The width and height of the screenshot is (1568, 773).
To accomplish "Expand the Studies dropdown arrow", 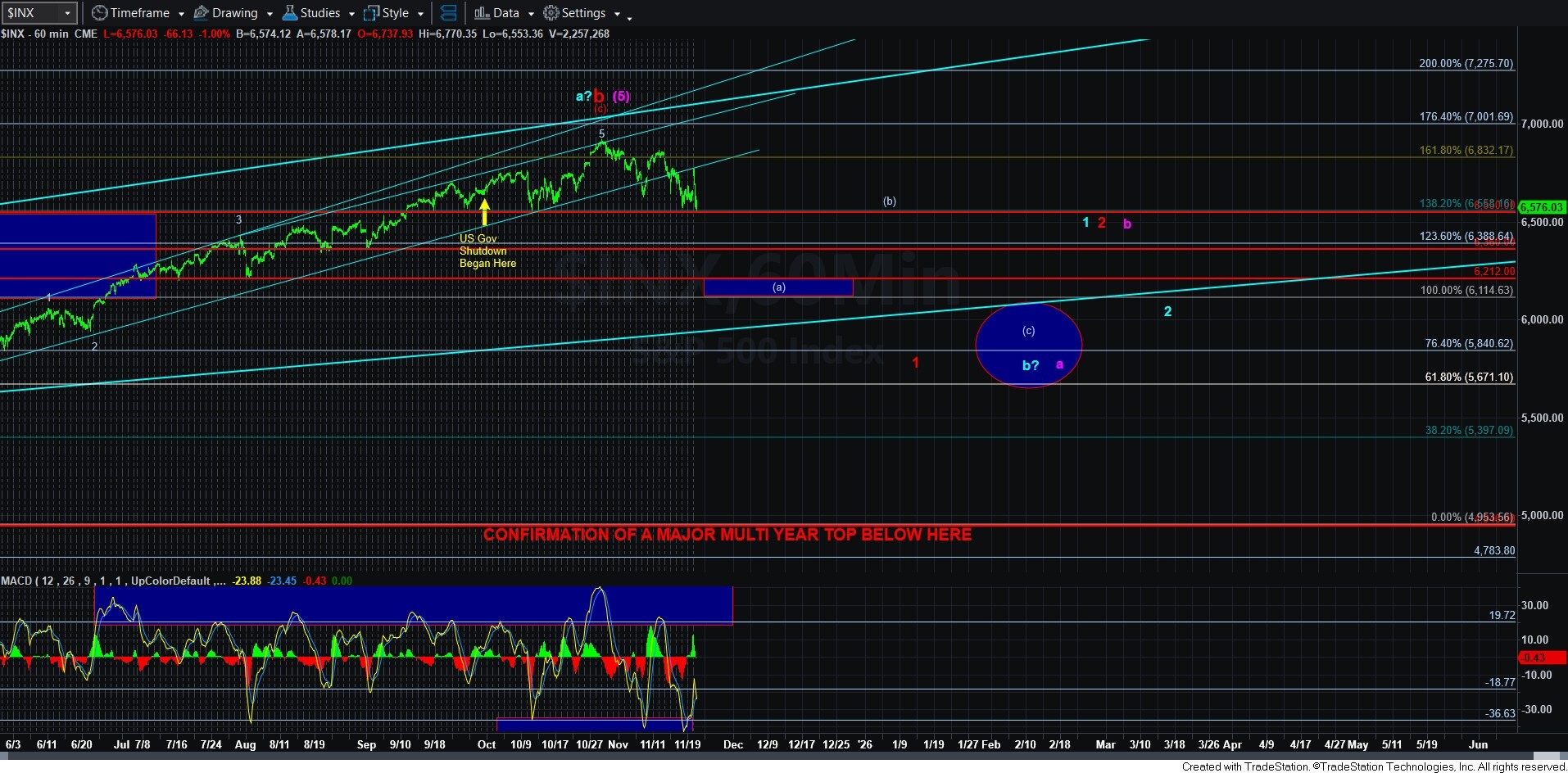I will [x=351, y=14].
